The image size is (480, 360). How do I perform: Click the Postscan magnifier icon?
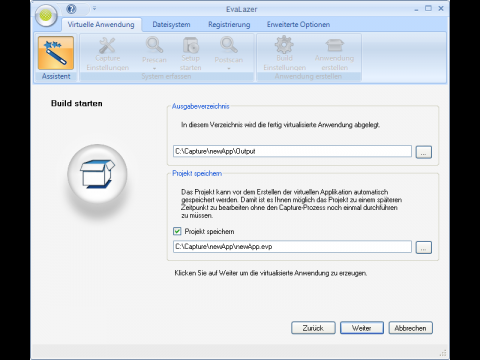(229, 46)
